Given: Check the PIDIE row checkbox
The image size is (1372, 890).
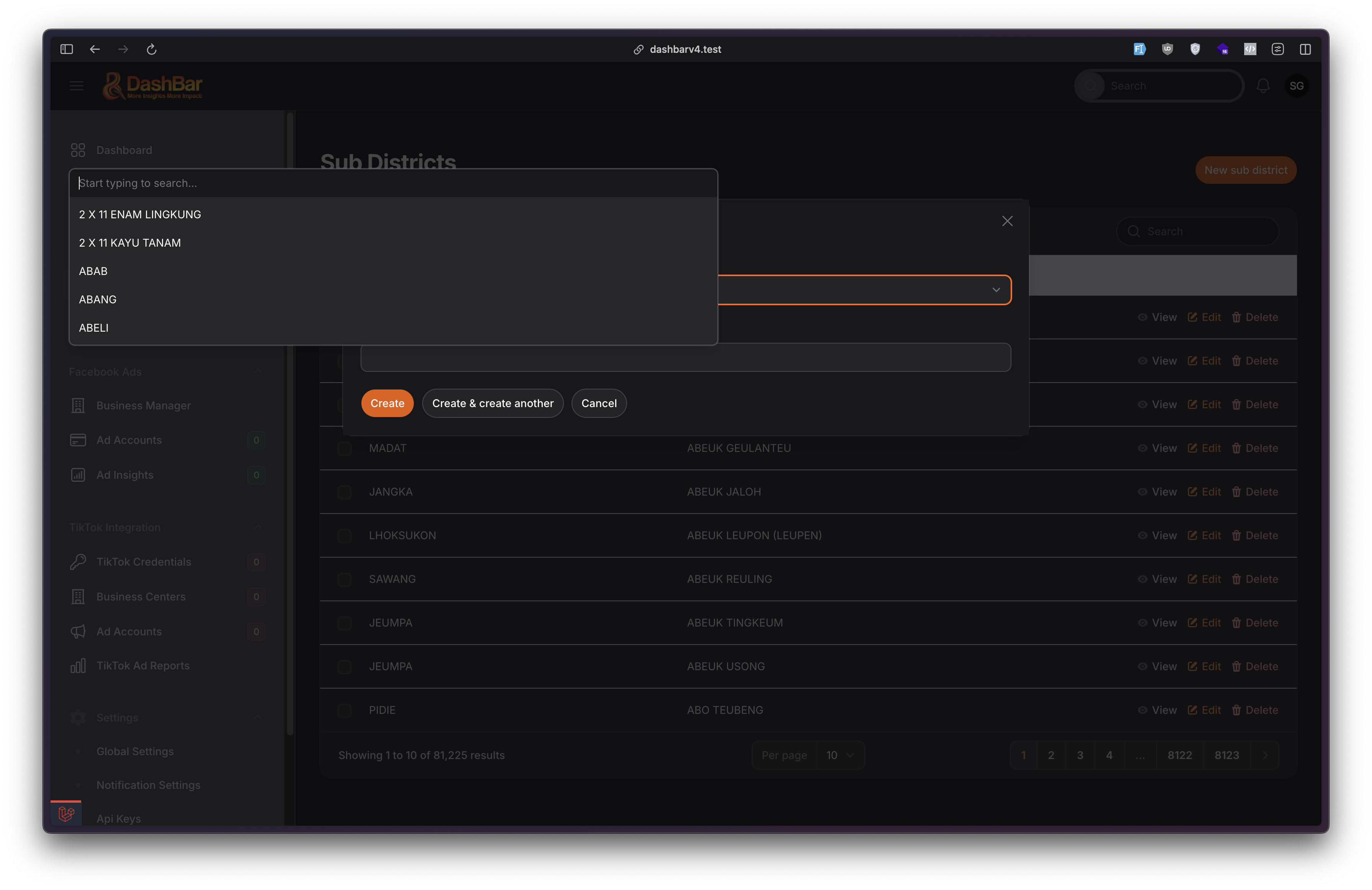Looking at the screenshot, I should (x=344, y=711).
